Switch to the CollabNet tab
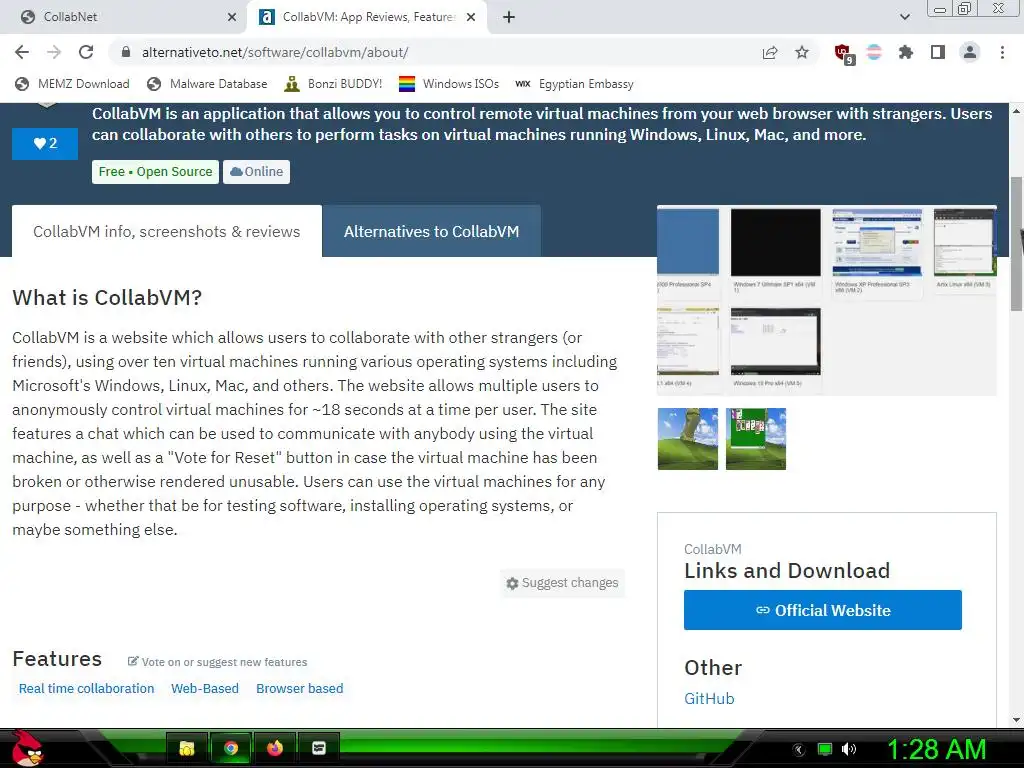This screenshot has height=768, width=1024. tap(124, 17)
